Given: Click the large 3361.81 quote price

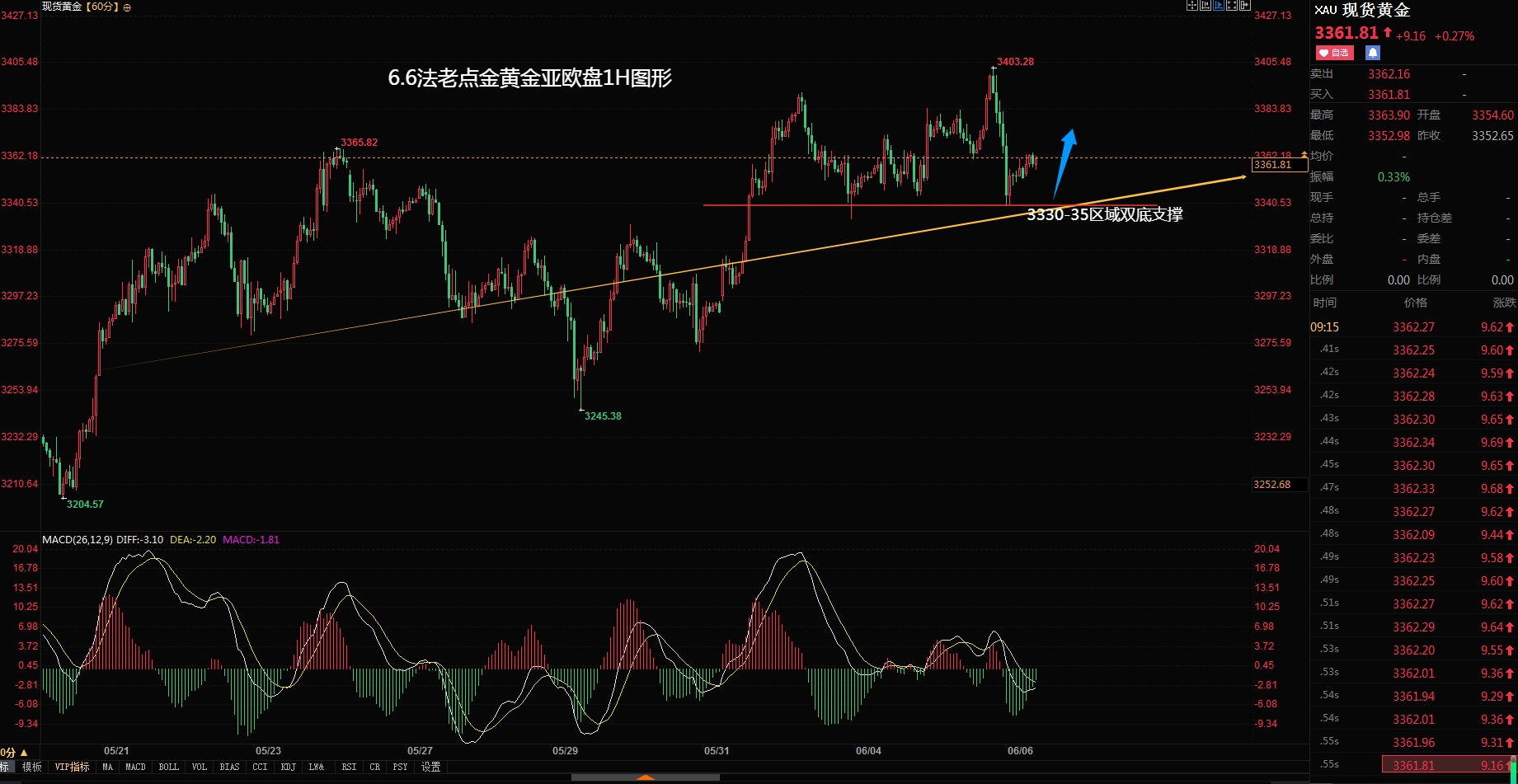Looking at the screenshot, I should [1346, 33].
